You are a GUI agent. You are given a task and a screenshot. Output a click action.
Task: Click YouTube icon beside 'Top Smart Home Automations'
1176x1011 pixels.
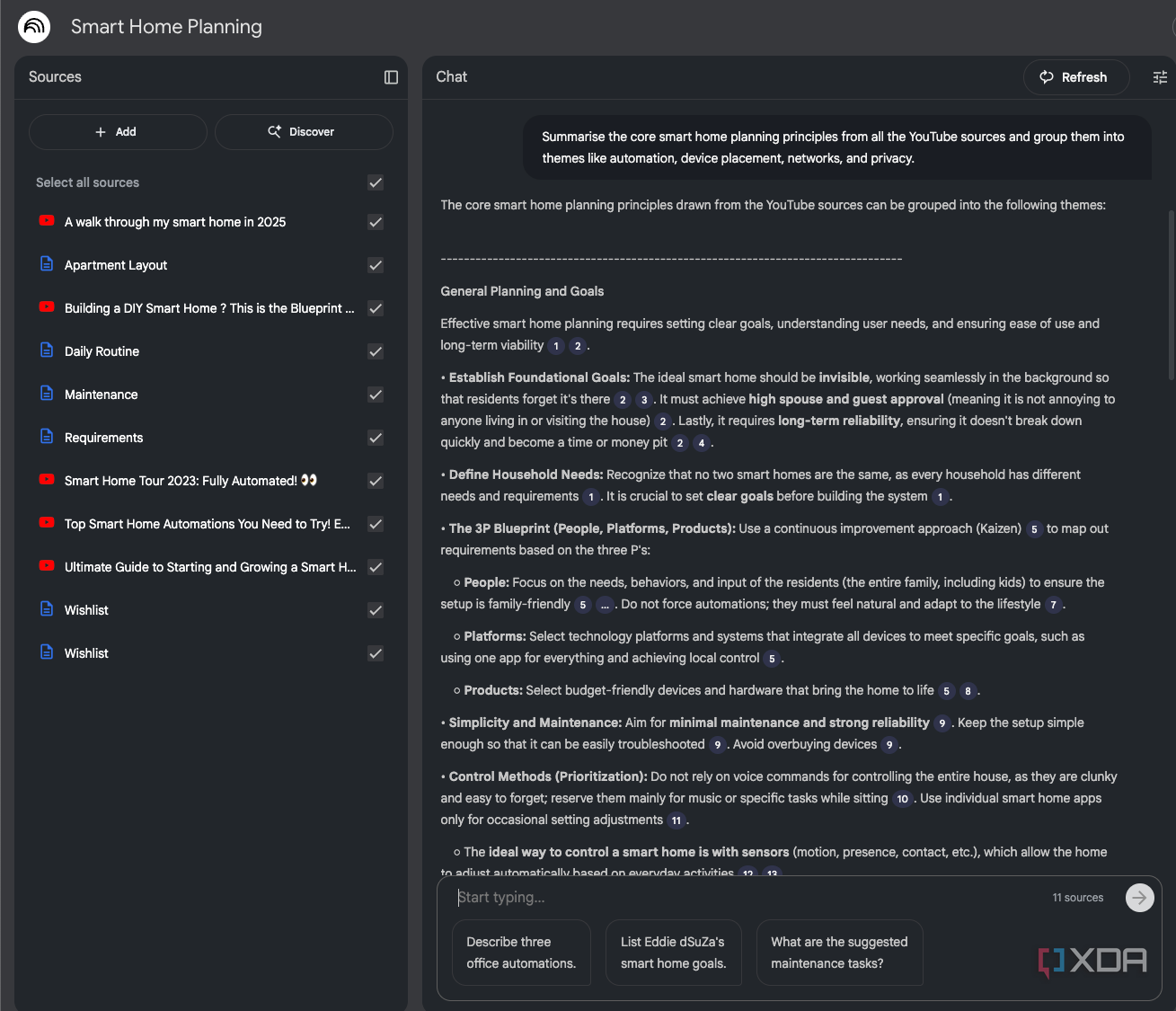point(47,523)
